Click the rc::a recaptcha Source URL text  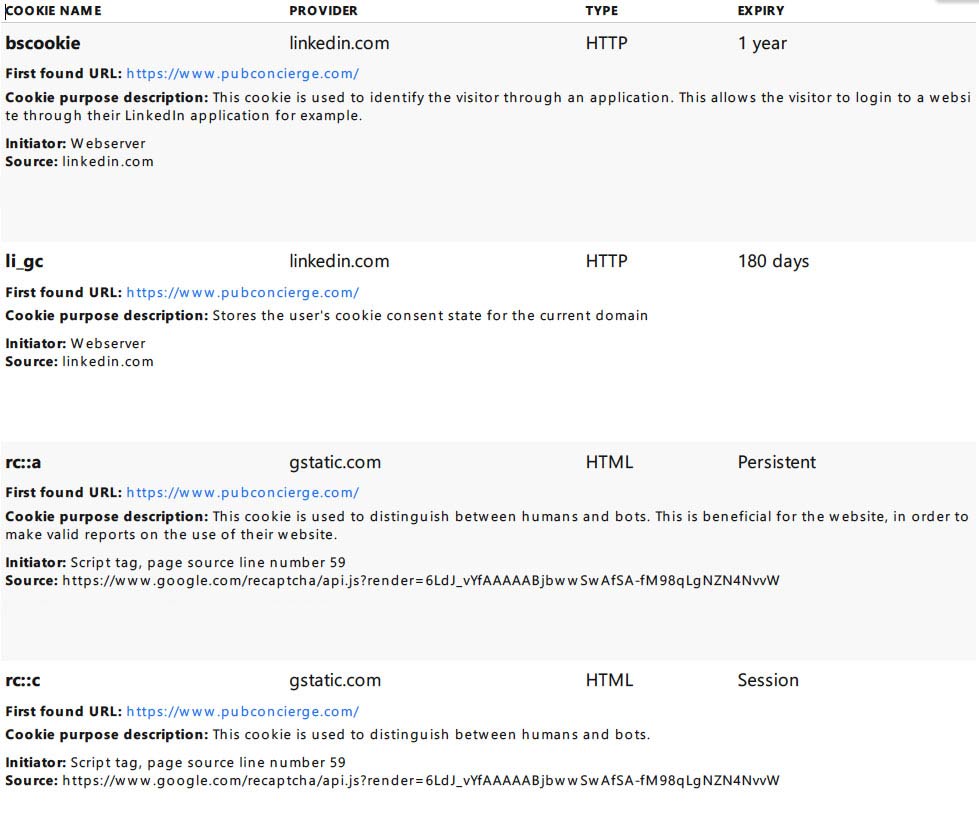tap(421, 581)
